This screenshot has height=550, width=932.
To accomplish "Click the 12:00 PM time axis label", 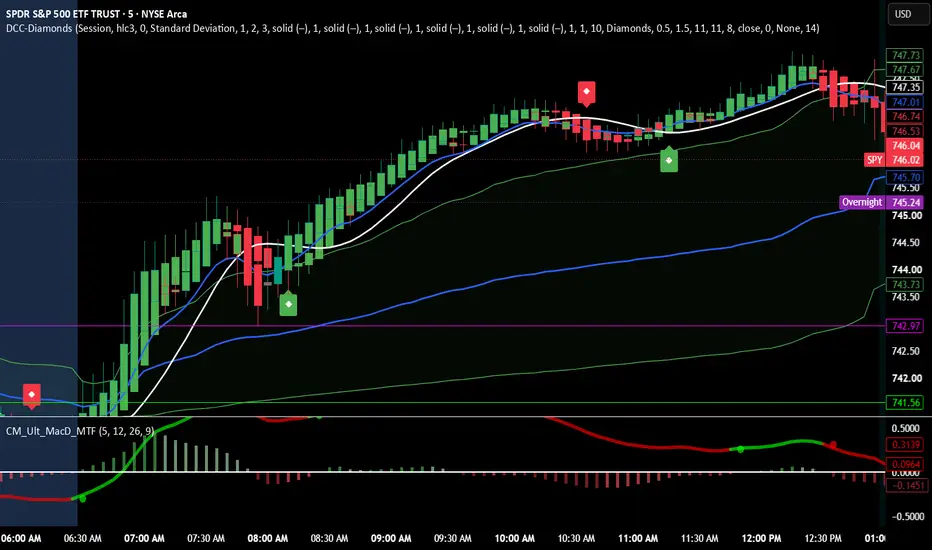I will pos(761,538).
